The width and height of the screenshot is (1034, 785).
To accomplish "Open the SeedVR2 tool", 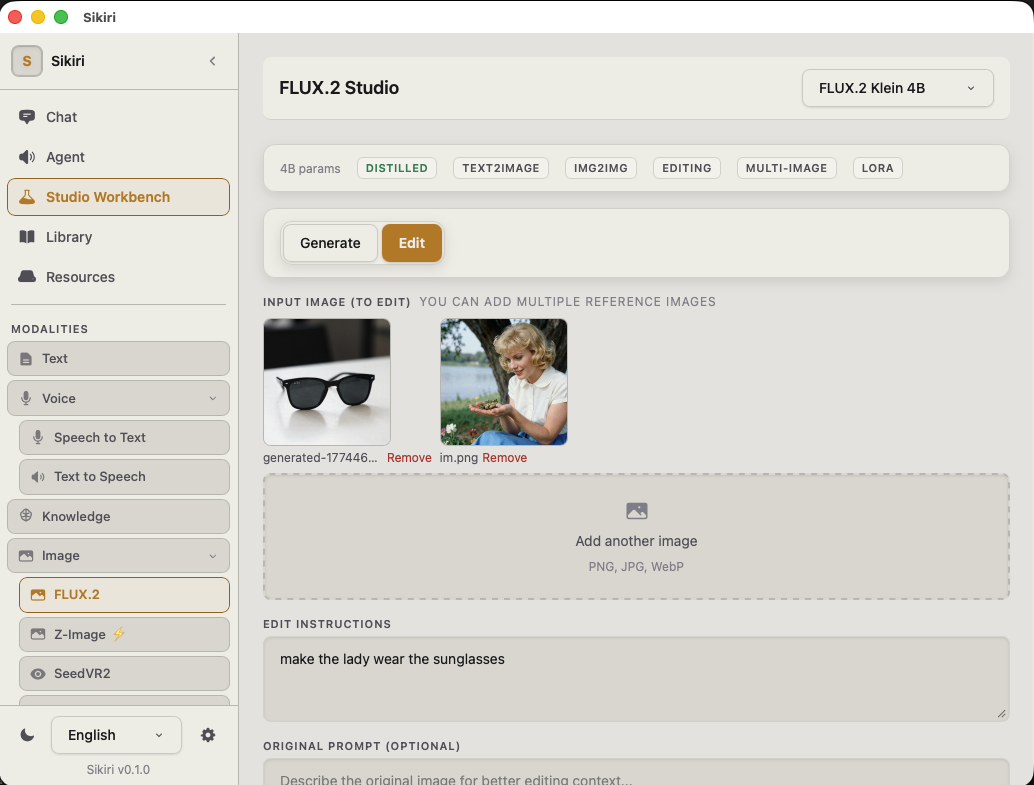I will [x=125, y=674].
